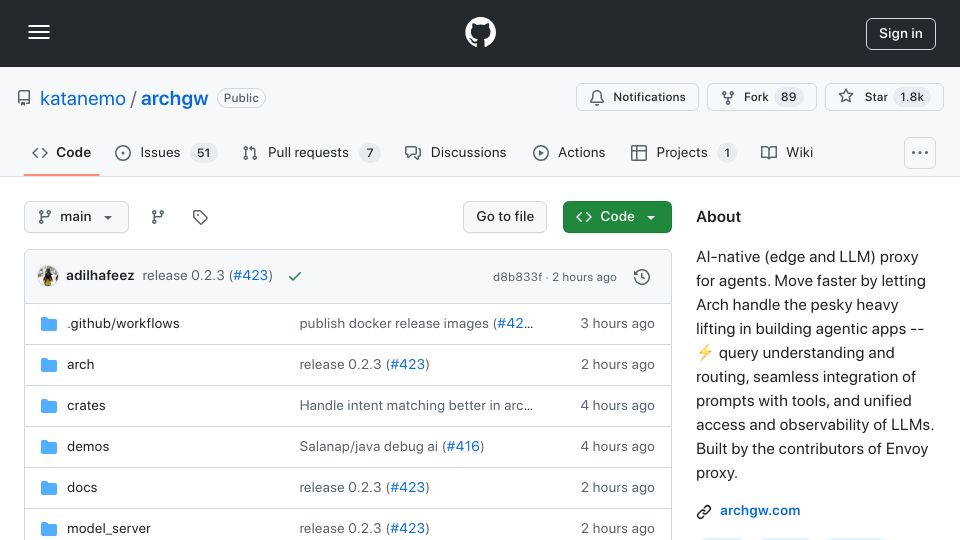This screenshot has height=540, width=960.
Task: View the green check status
Action: (294, 276)
